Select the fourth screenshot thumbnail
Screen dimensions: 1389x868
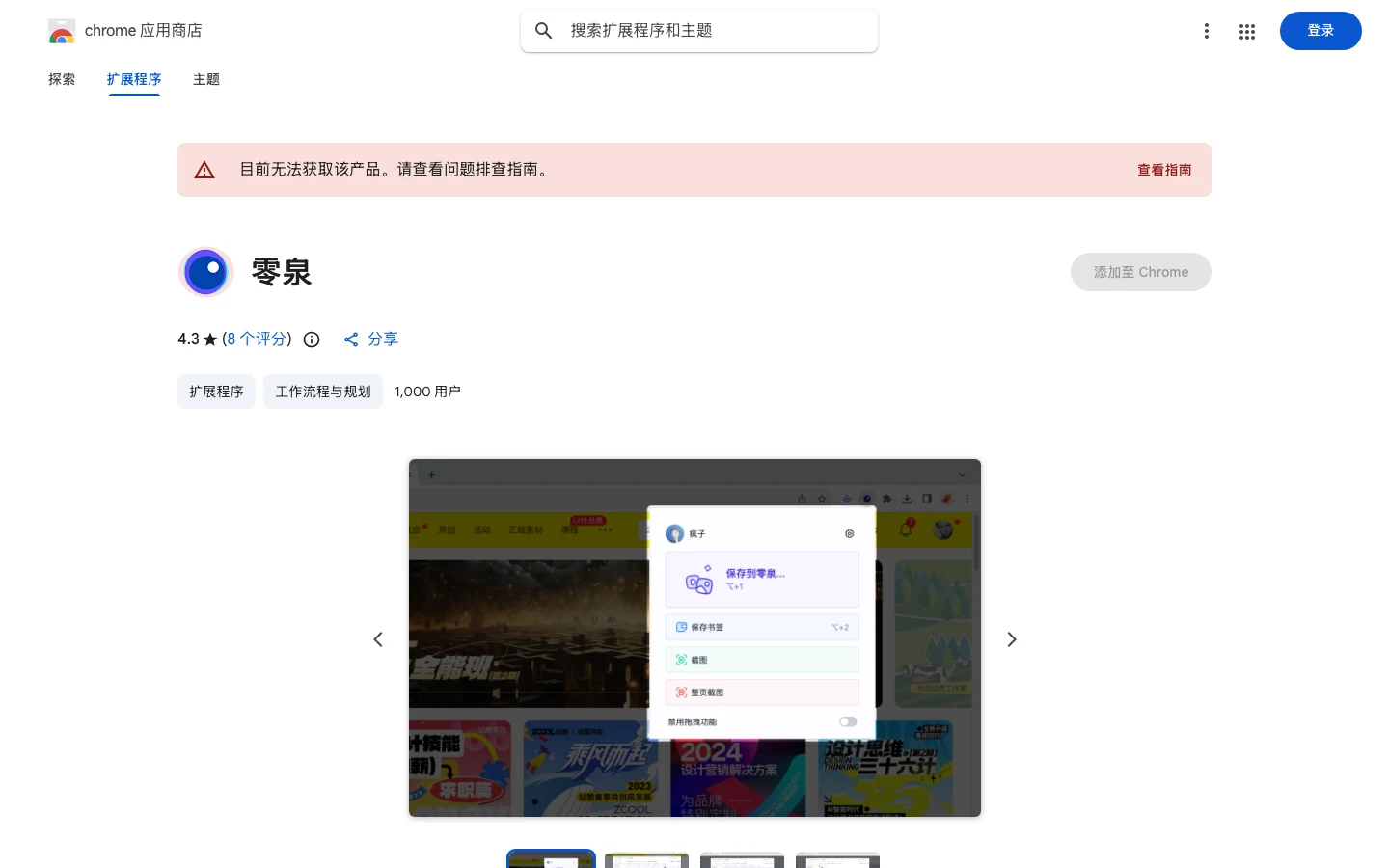[x=837, y=859]
